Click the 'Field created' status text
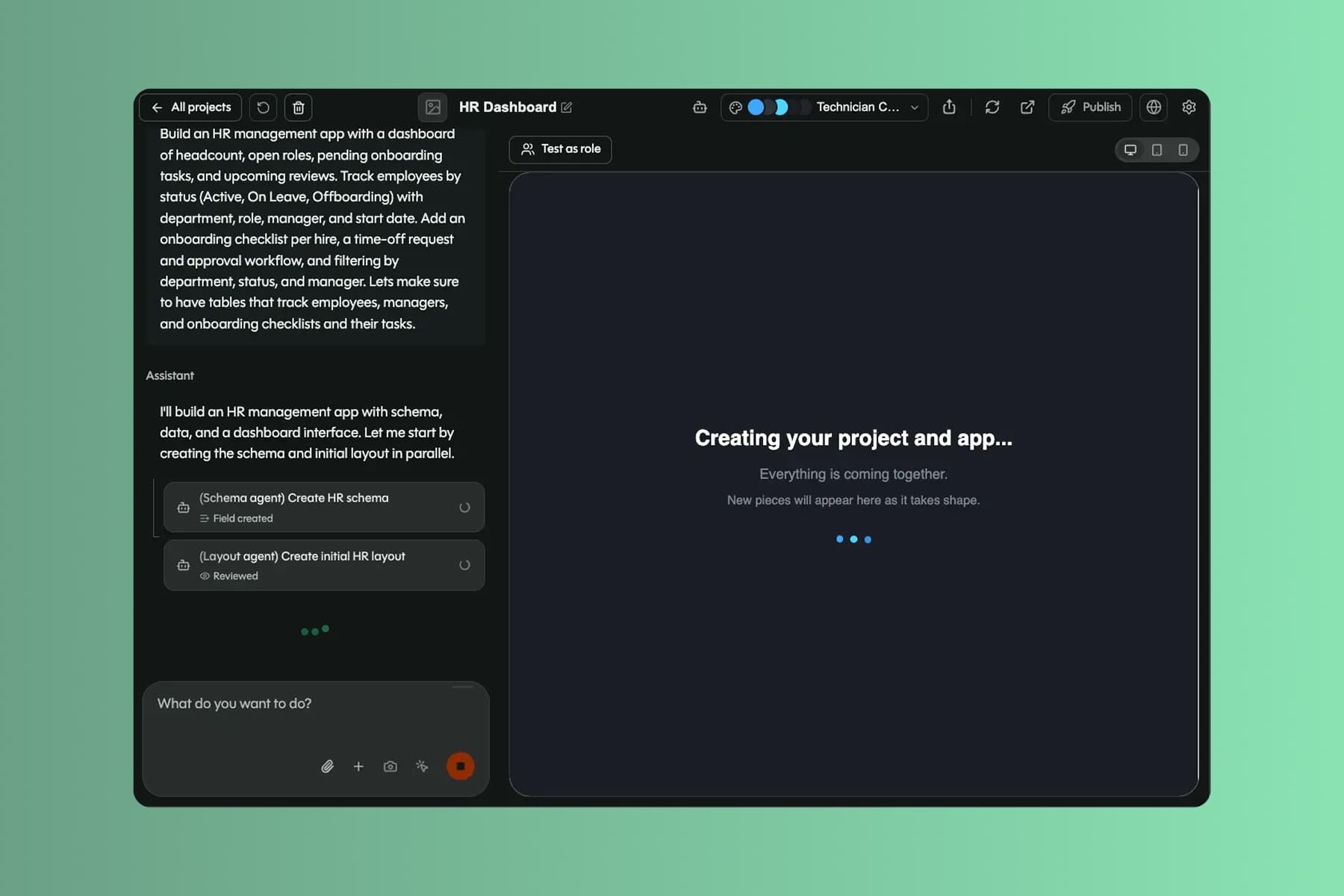The width and height of the screenshot is (1344, 896). coord(243,518)
